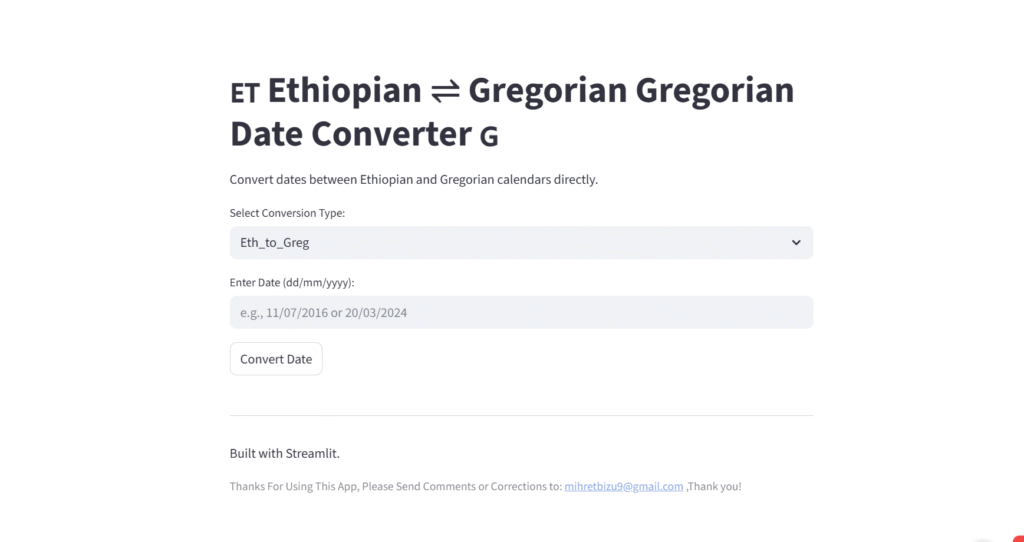This screenshot has height=542, width=1024.
Task: Click the Date Converter heading text
Action: [350, 134]
